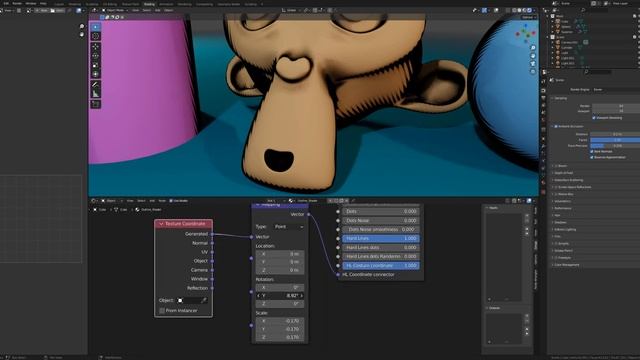Screen dimensions: 640x360
Task: Toggle camera view icon in viewport
Action: [533, 64]
